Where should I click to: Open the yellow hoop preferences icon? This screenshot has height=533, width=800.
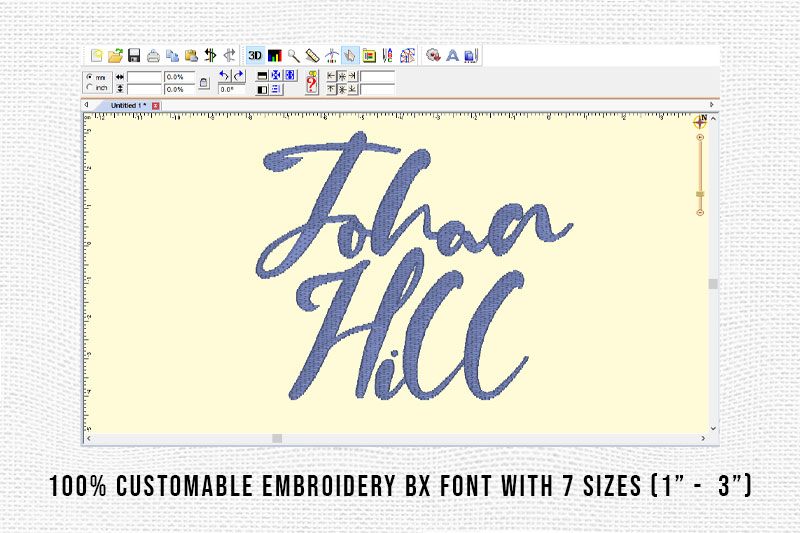(x=369, y=56)
